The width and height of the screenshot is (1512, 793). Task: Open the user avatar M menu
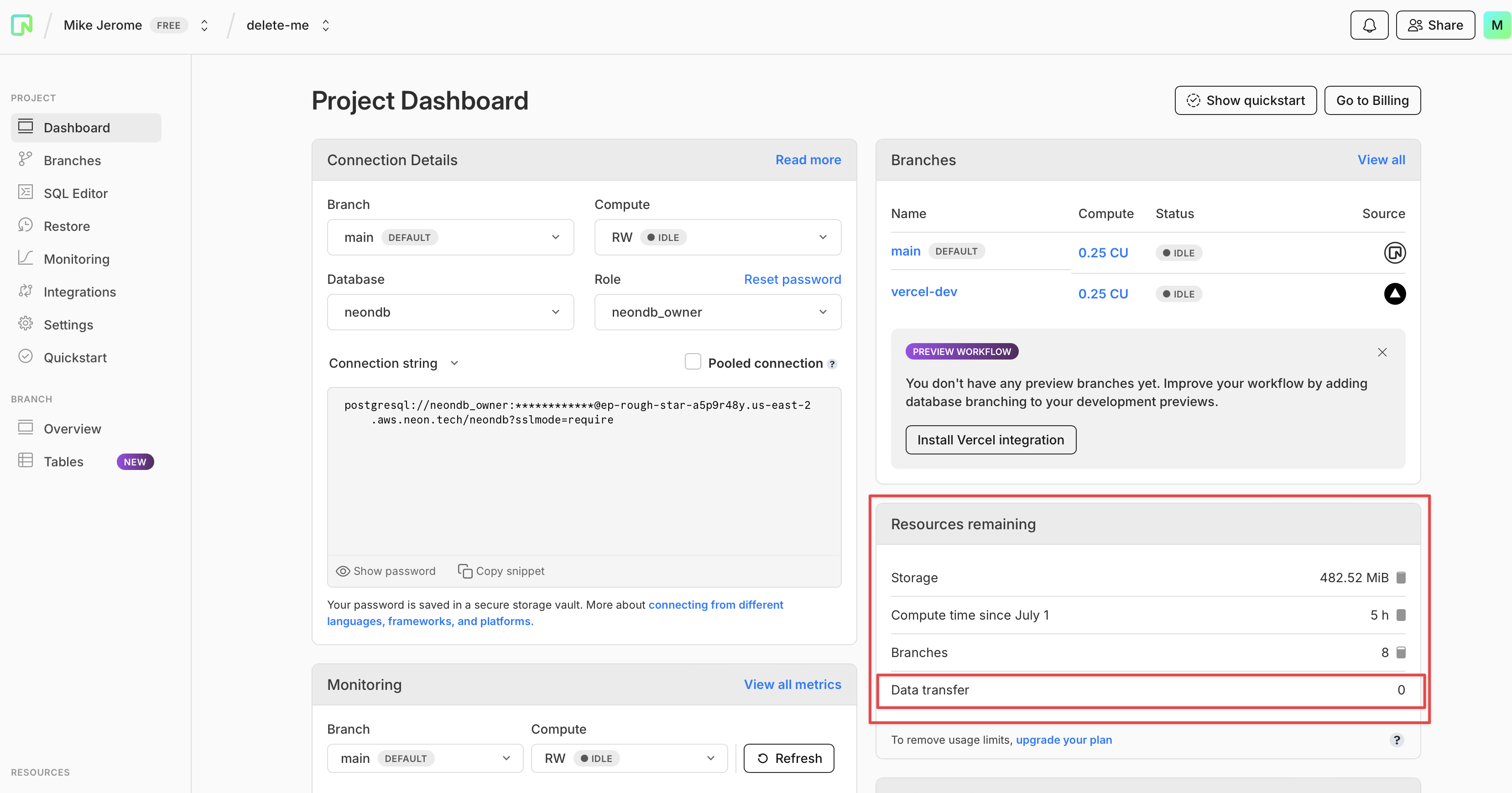1496,25
